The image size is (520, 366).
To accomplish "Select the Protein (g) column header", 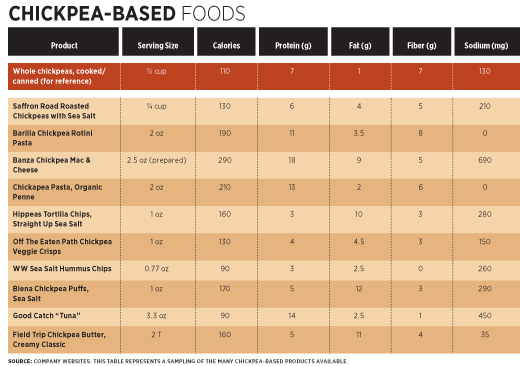I will (x=293, y=42).
